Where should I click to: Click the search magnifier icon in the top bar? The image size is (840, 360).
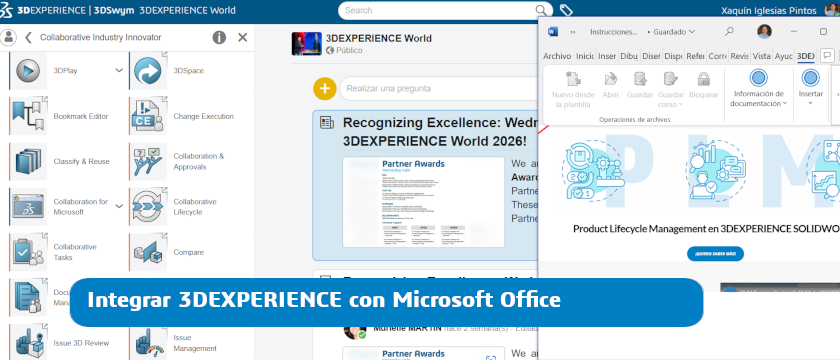click(542, 10)
